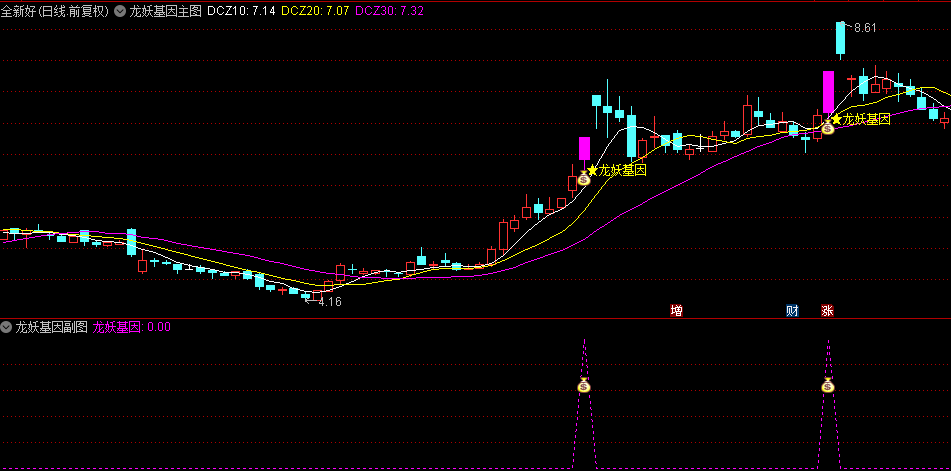Select the first magenta signal candle above left money bag
The image size is (951, 471).
[584, 149]
